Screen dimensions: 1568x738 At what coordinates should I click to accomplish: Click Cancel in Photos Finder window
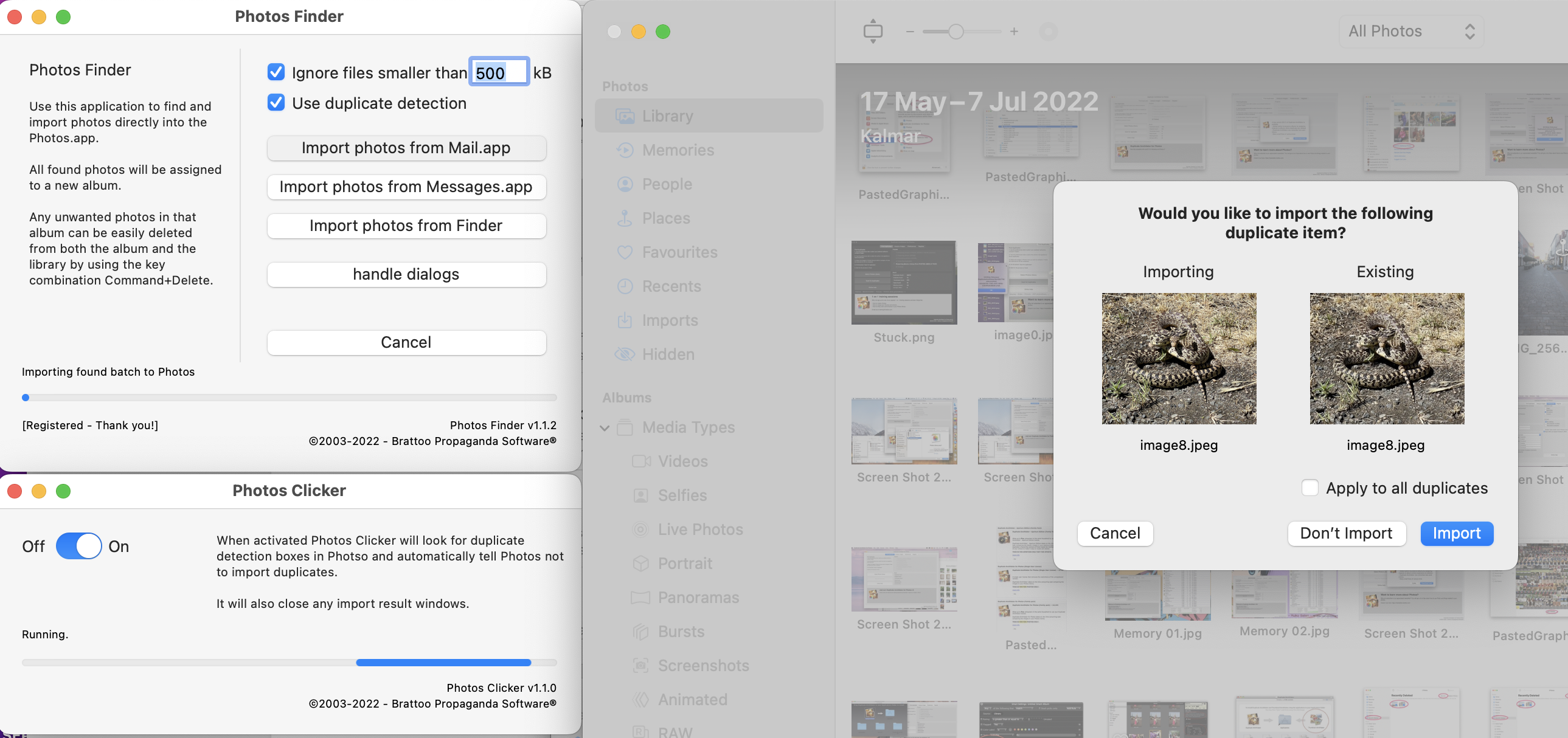pos(407,342)
